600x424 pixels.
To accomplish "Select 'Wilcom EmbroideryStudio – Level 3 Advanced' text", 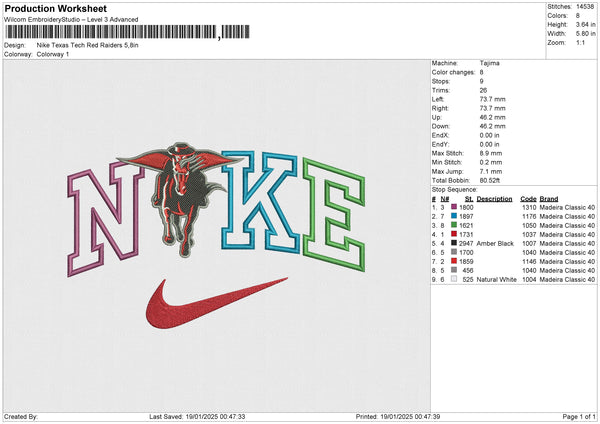I will point(71,20).
